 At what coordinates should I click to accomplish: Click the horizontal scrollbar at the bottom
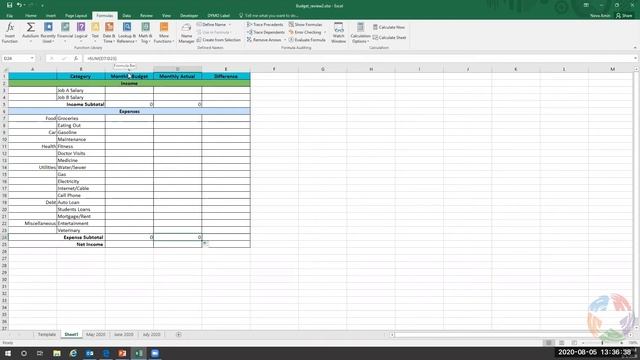(x=512, y=335)
